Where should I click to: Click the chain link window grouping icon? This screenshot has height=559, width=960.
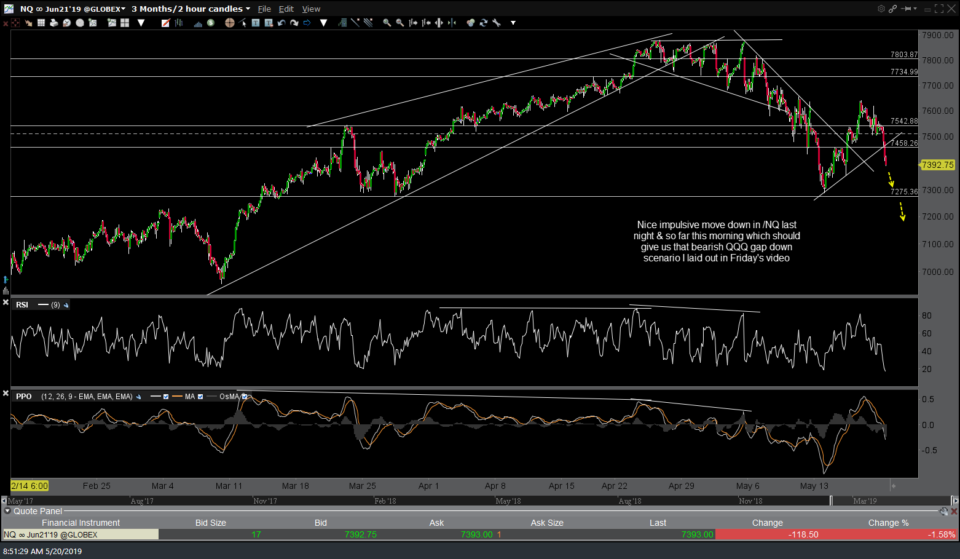pyautogui.click(x=893, y=9)
